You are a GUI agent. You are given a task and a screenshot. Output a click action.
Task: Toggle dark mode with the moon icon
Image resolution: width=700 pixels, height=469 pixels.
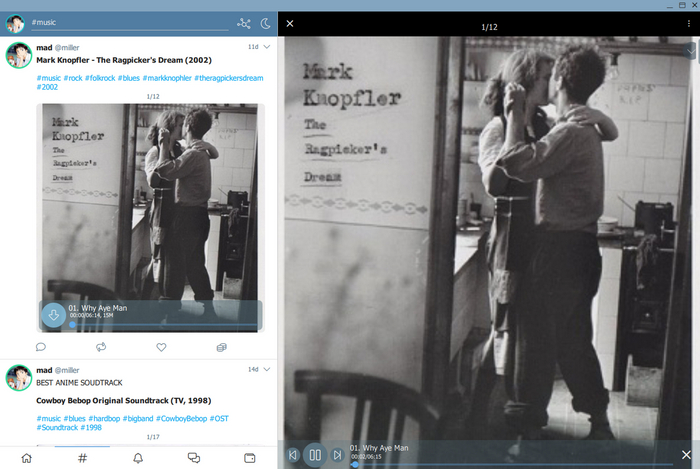(265, 23)
